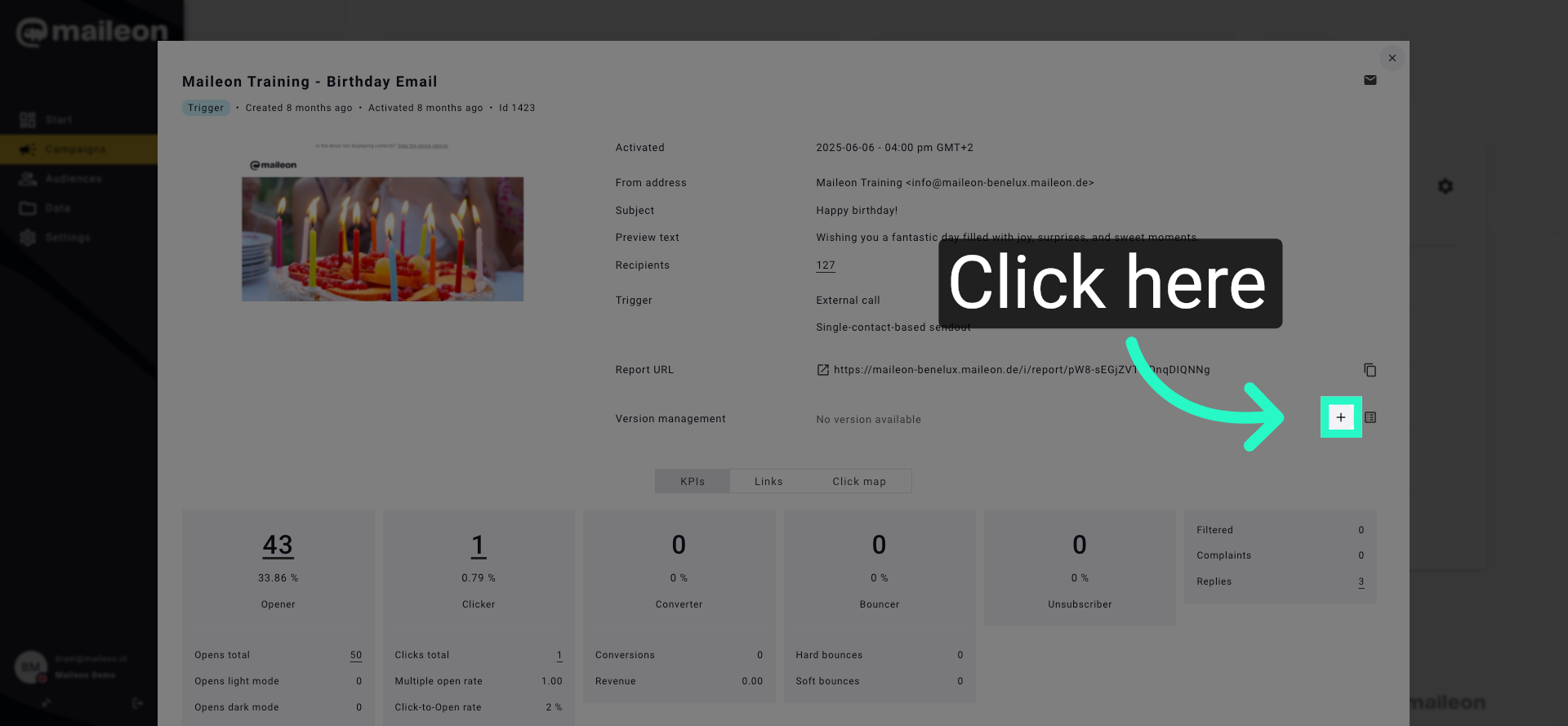Click the Multiple open rate 1.00 value
This screenshot has width=1568, height=726.
pyautogui.click(x=552, y=681)
